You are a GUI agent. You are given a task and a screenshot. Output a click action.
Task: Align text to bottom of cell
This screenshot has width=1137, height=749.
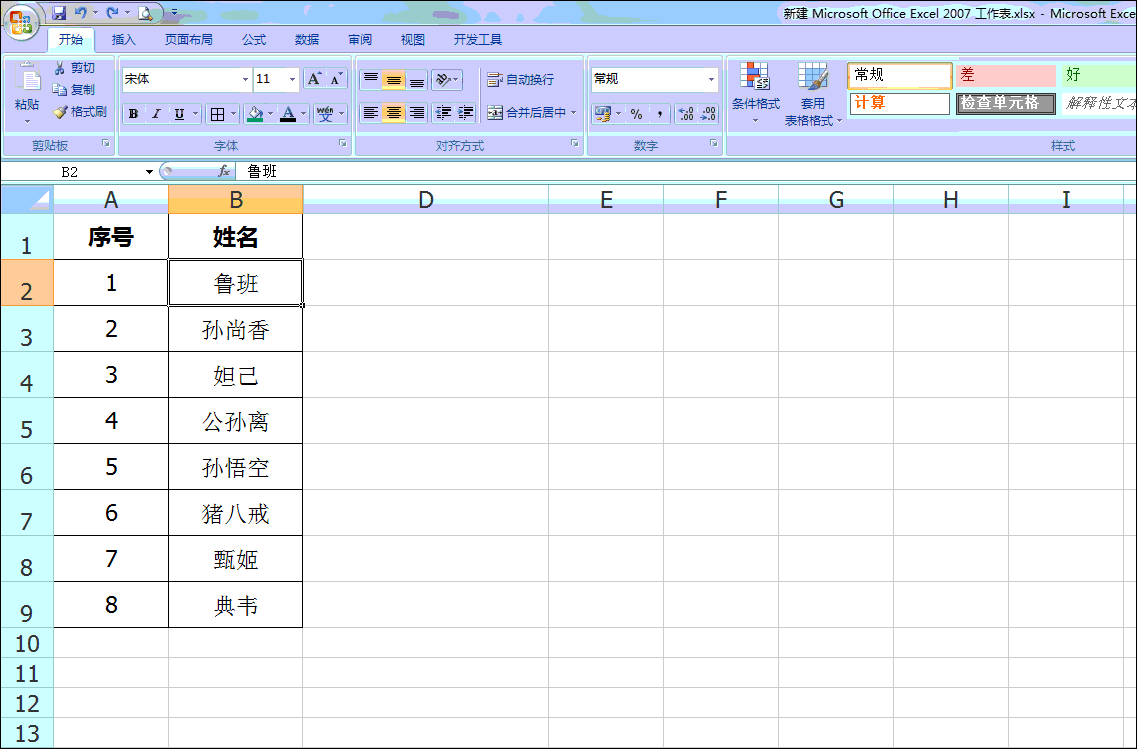coord(416,79)
